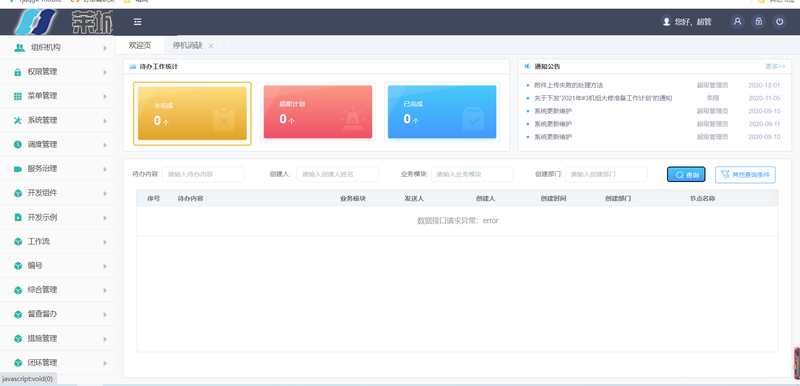Expand 系统管理 using its arrow
Screen dimensions: 800x386
(105, 121)
